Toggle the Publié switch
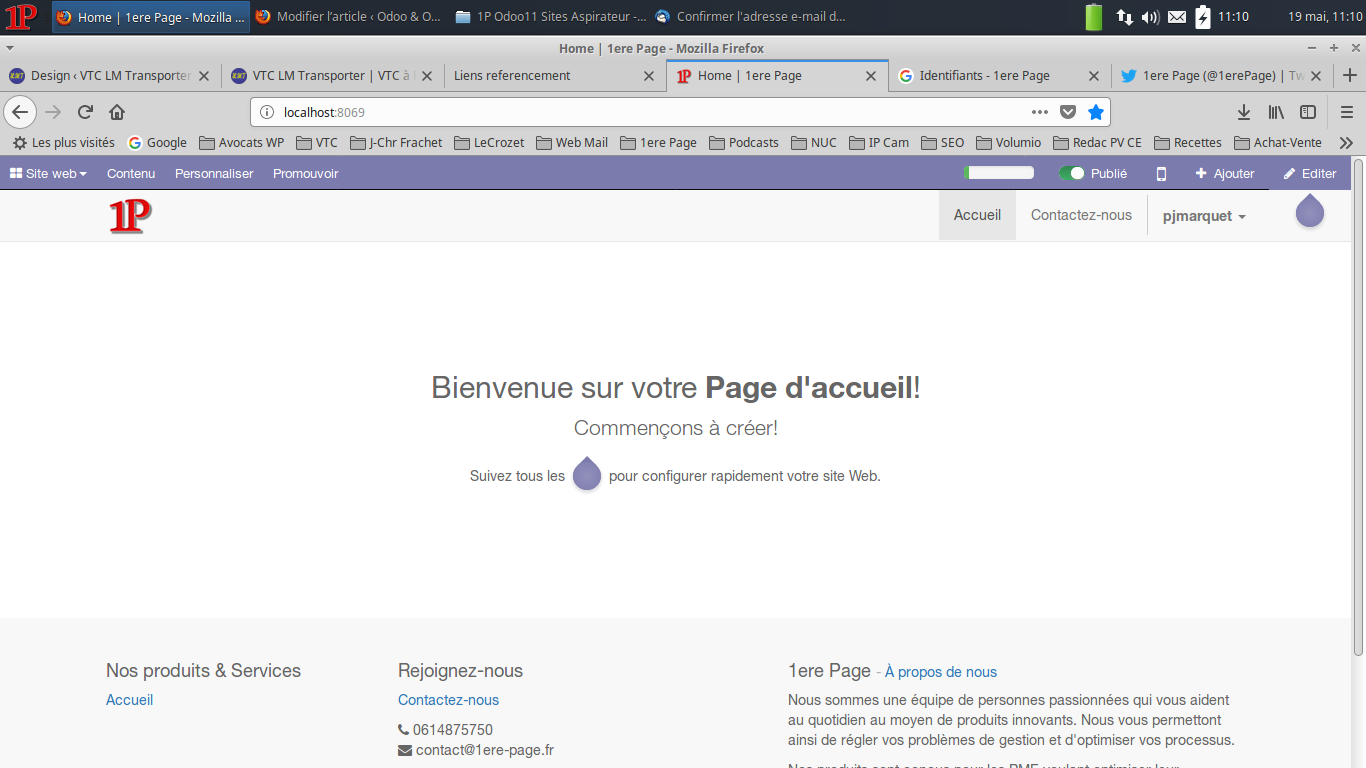This screenshot has width=1366, height=768. click(x=1072, y=173)
